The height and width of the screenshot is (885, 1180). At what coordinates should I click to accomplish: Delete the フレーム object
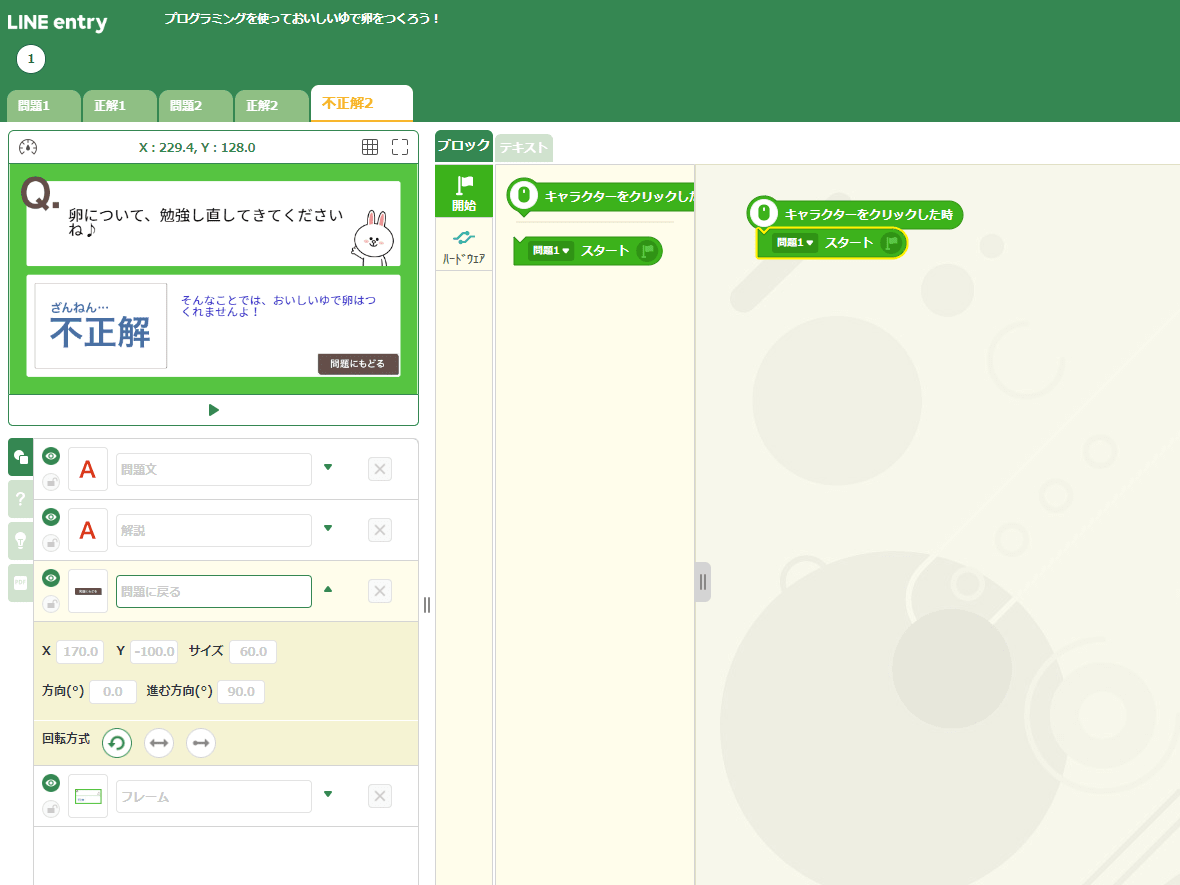tap(380, 796)
